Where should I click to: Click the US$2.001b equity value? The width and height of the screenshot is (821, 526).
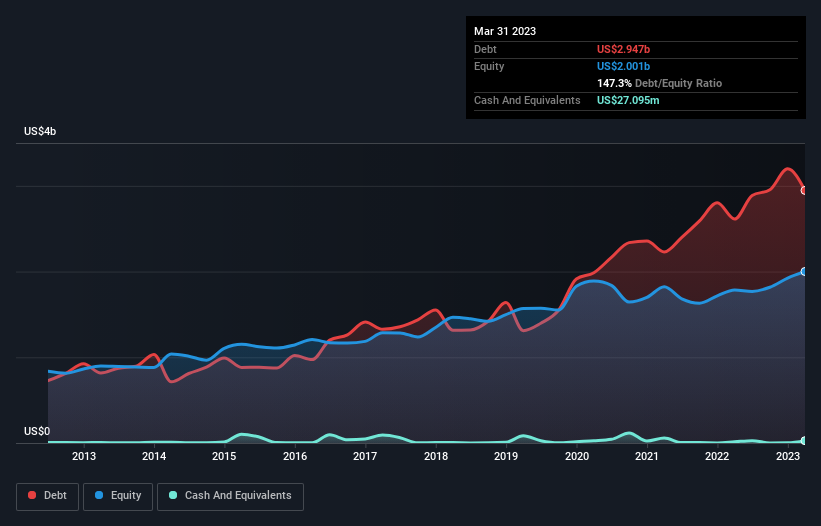tap(623, 66)
